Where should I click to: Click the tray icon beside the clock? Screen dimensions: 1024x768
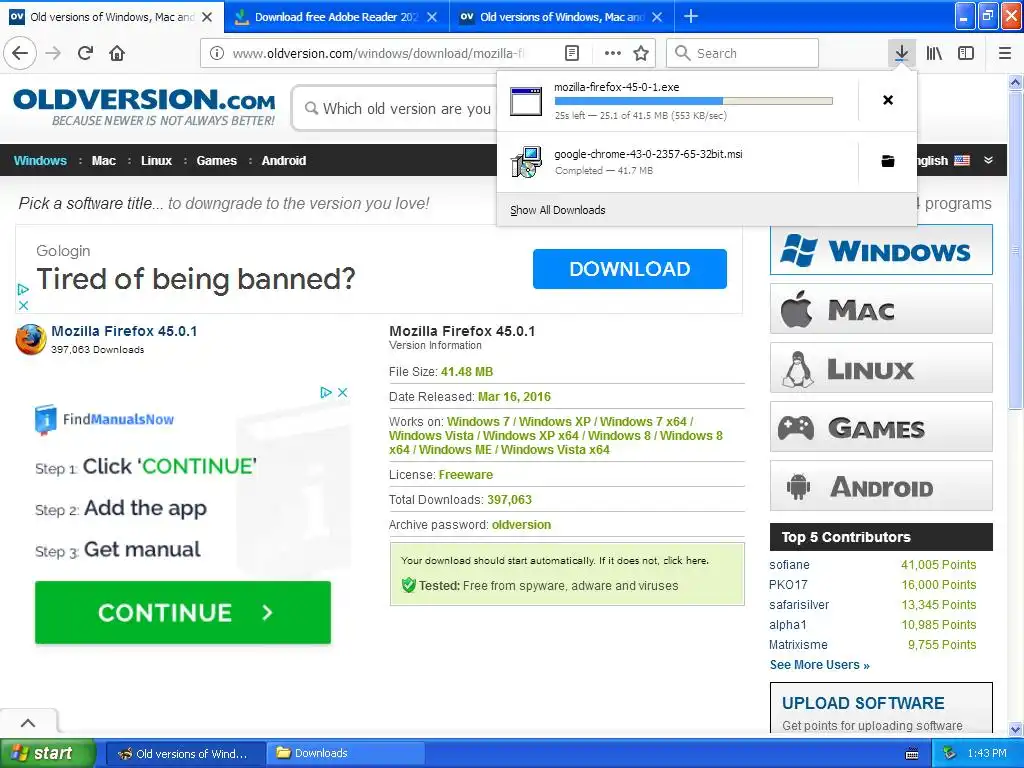[950, 753]
